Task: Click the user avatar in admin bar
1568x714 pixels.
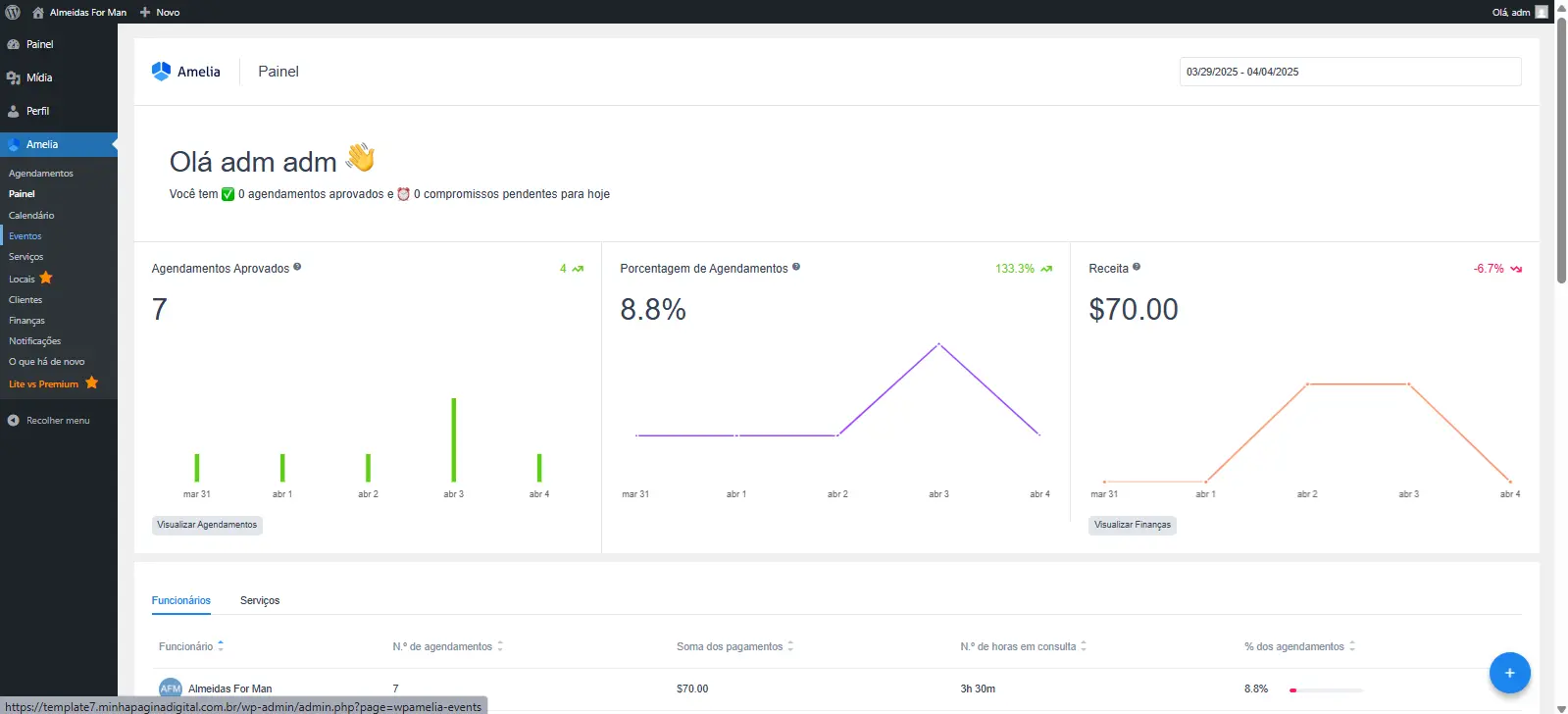Action: tap(1542, 12)
